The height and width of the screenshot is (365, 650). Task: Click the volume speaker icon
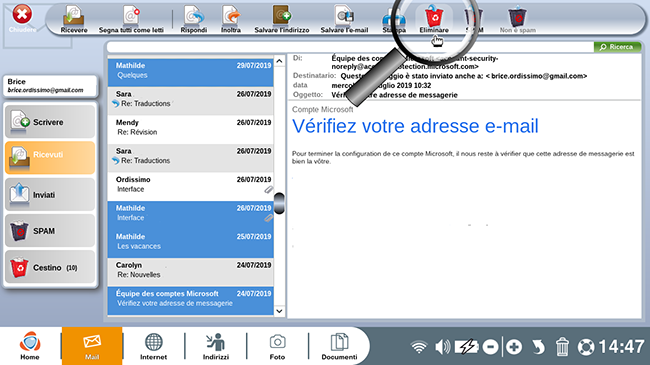pyautogui.click(x=443, y=346)
